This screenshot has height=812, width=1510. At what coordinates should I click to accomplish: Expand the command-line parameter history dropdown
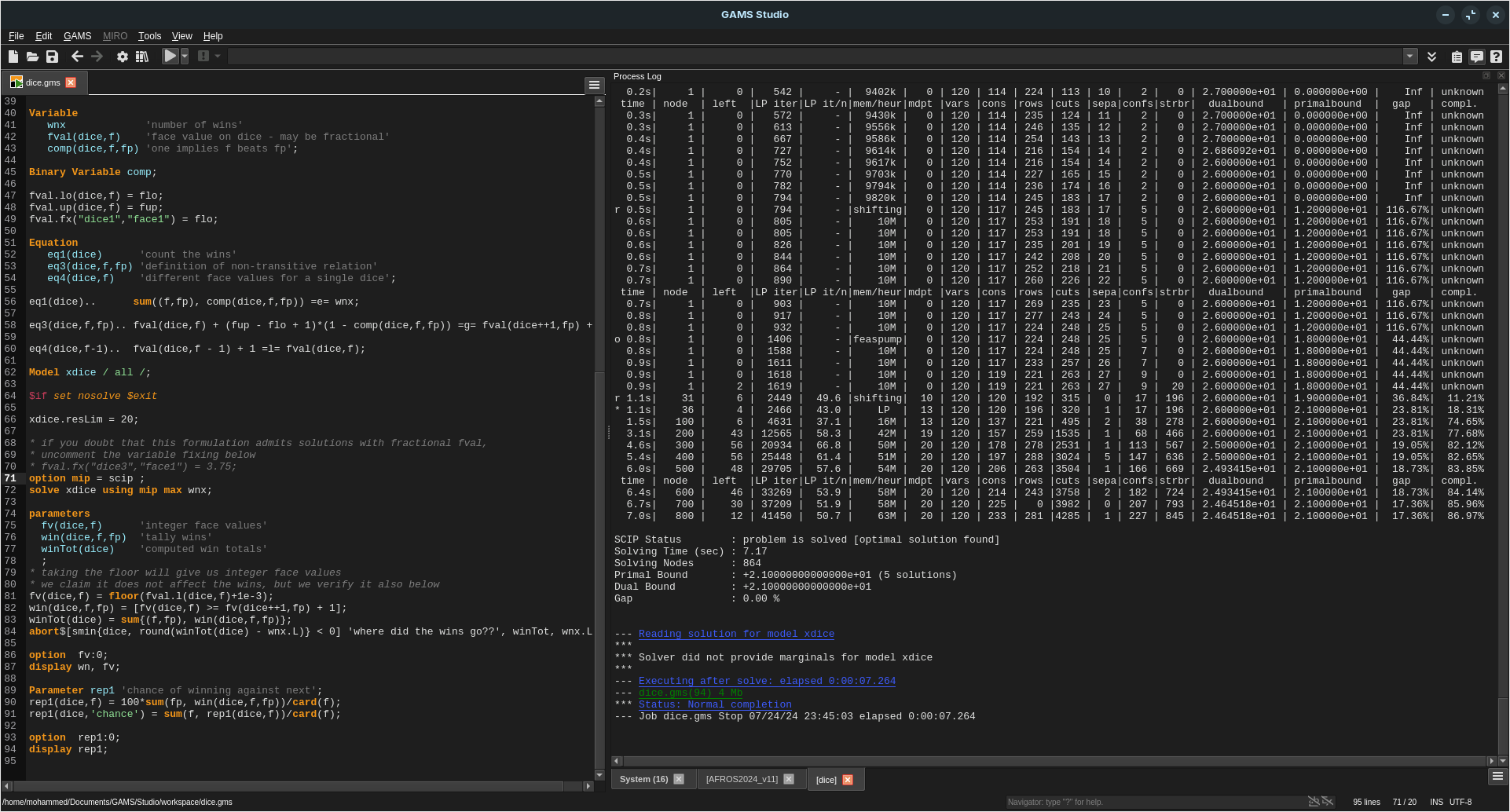pyautogui.click(x=1410, y=57)
